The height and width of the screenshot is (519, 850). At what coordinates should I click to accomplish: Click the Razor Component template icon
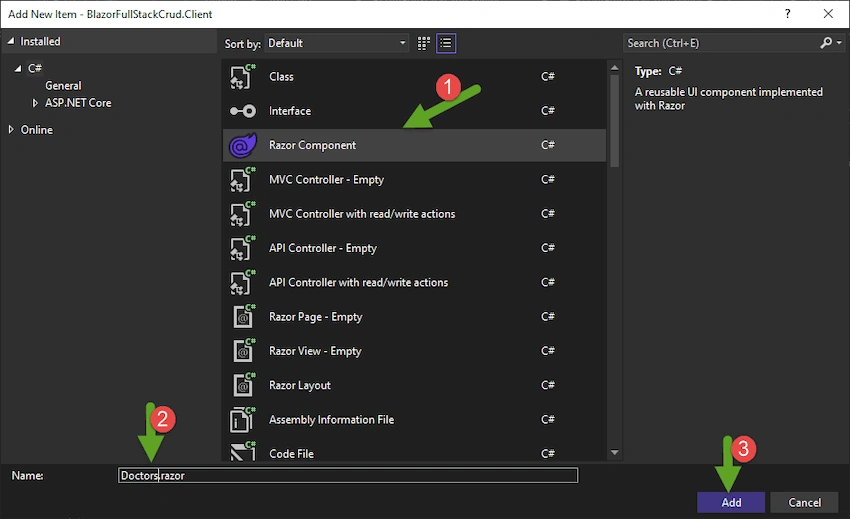point(242,145)
